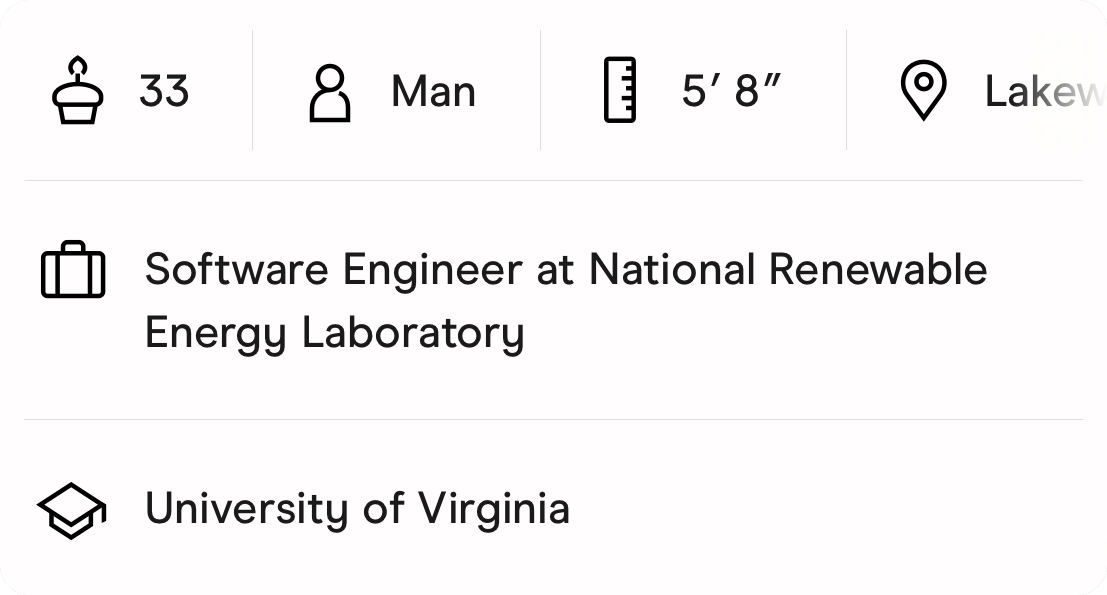Click the graduation cap education icon
Screen dimensions: 1107x595
click(72, 509)
